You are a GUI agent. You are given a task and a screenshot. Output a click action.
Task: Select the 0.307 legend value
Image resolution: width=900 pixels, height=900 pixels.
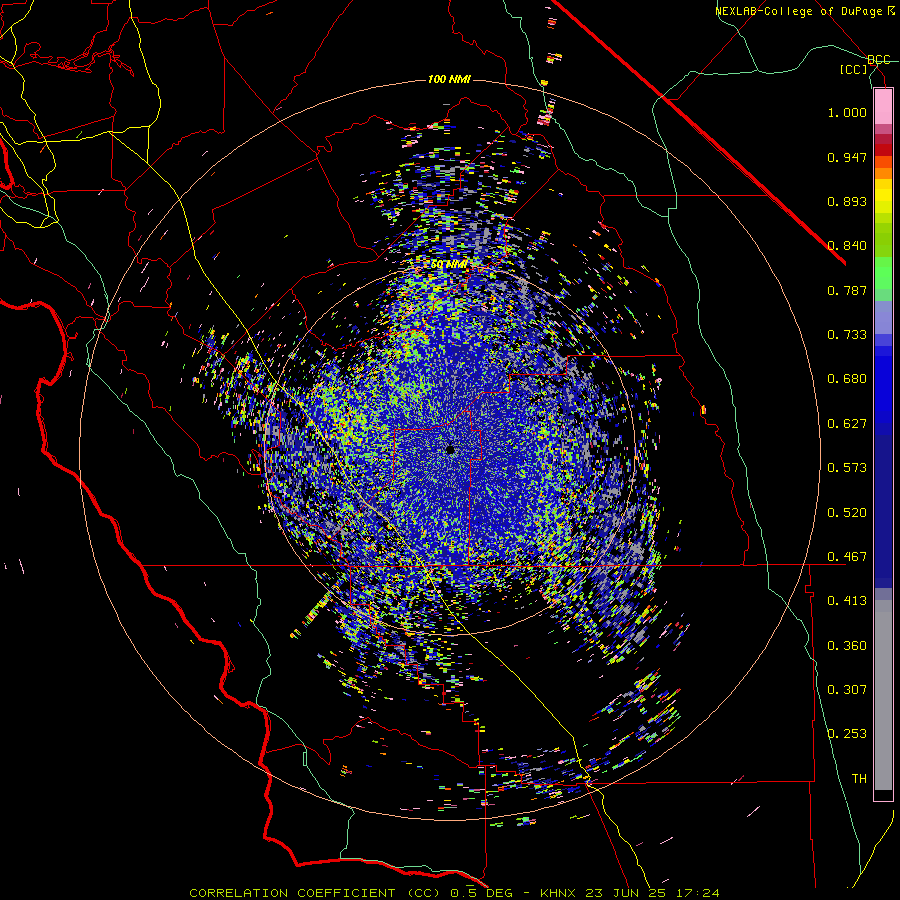point(847,690)
